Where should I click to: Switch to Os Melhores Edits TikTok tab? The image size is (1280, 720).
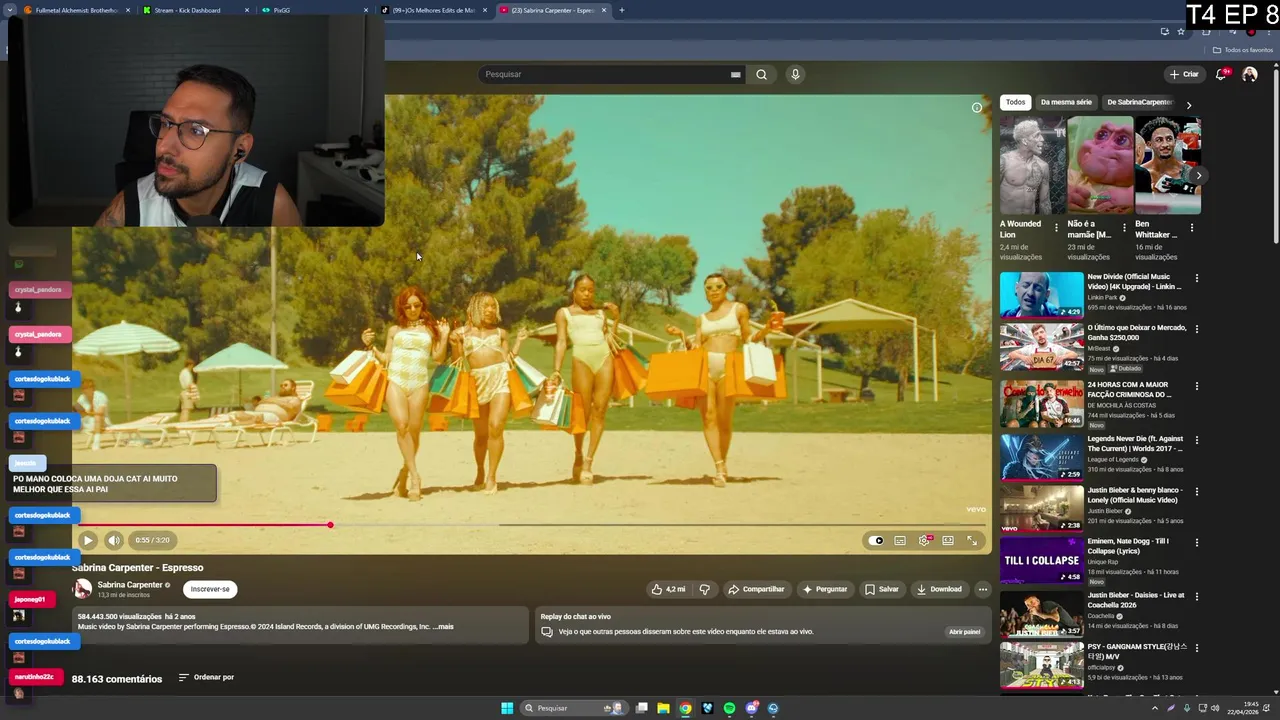(434, 10)
